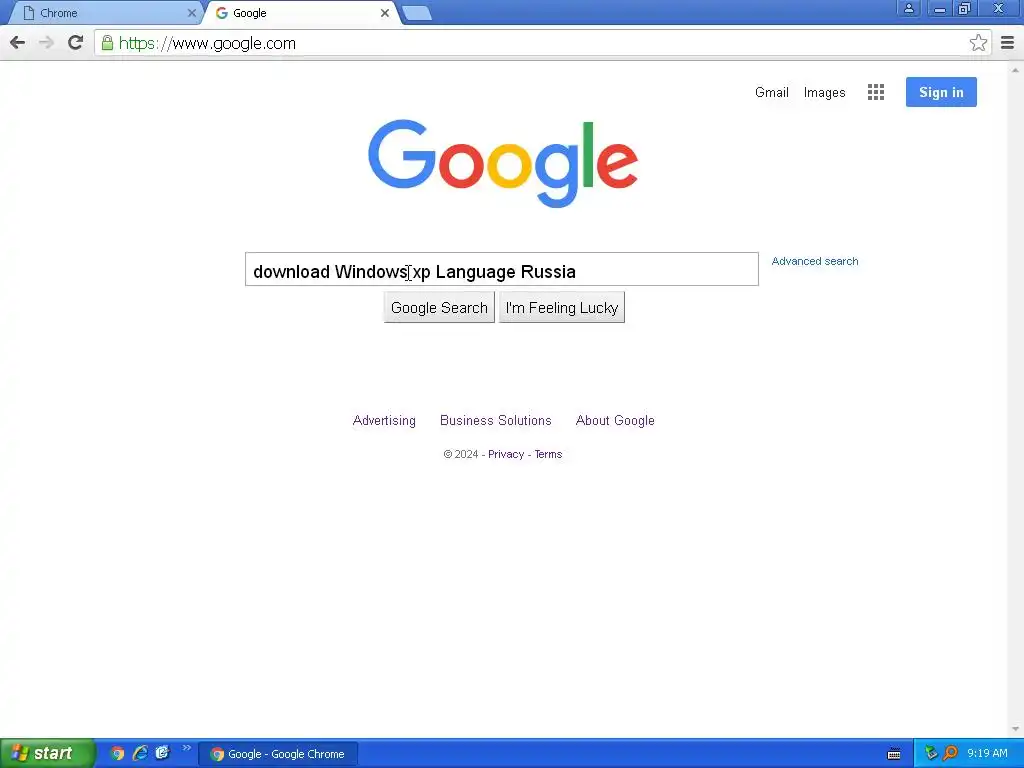Go back using the browser back arrow
The width and height of the screenshot is (1024, 768).
point(18,43)
